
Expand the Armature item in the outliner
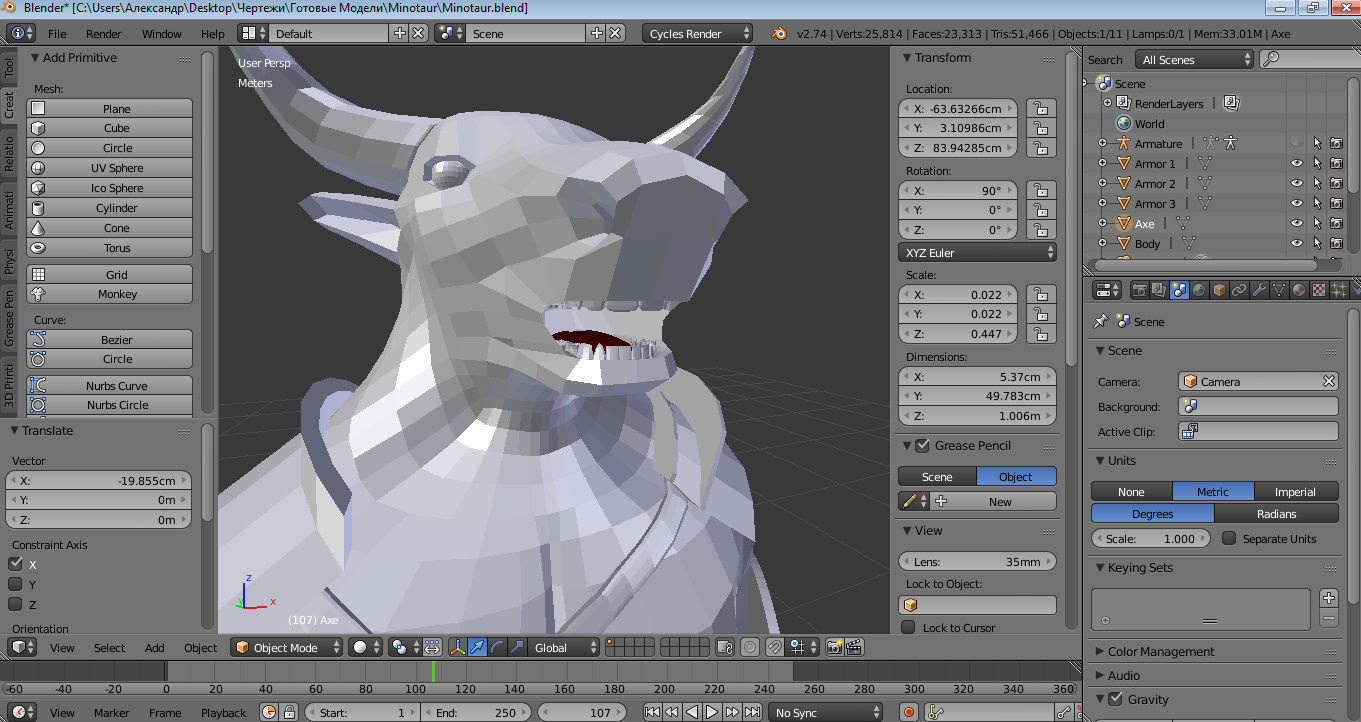pos(1104,143)
